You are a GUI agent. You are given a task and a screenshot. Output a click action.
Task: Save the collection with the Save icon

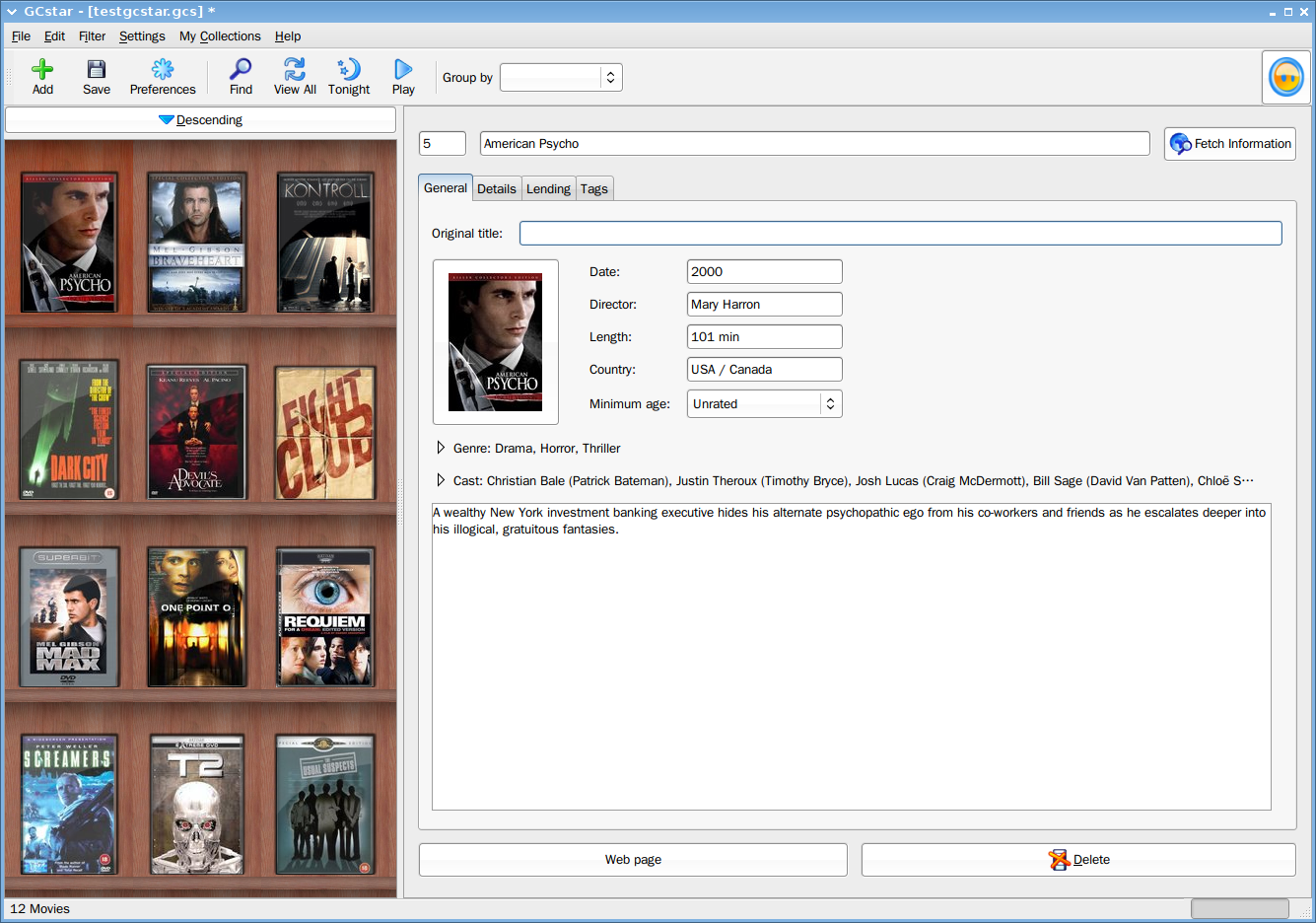(97, 69)
